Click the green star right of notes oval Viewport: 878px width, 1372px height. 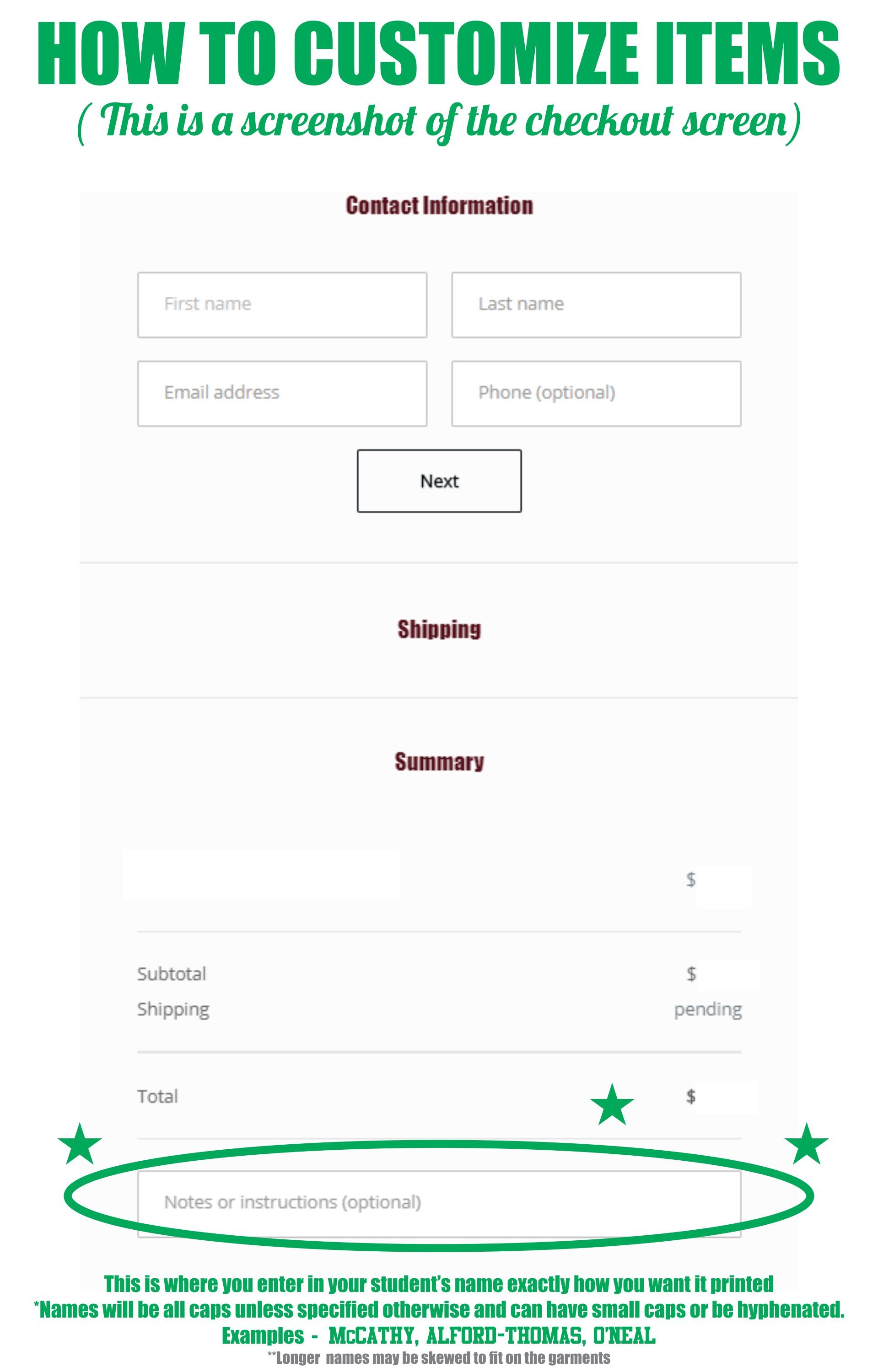tap(806, 1143)
